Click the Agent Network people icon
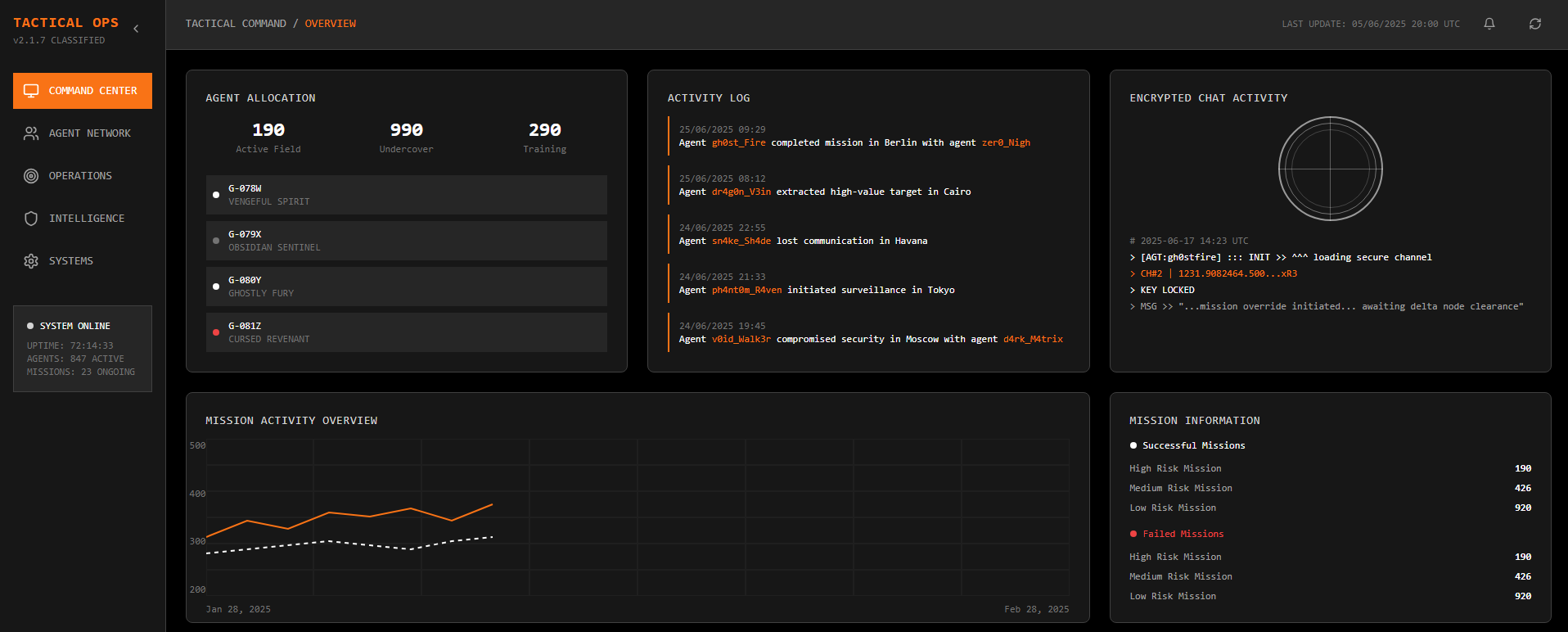 point(31,133)
